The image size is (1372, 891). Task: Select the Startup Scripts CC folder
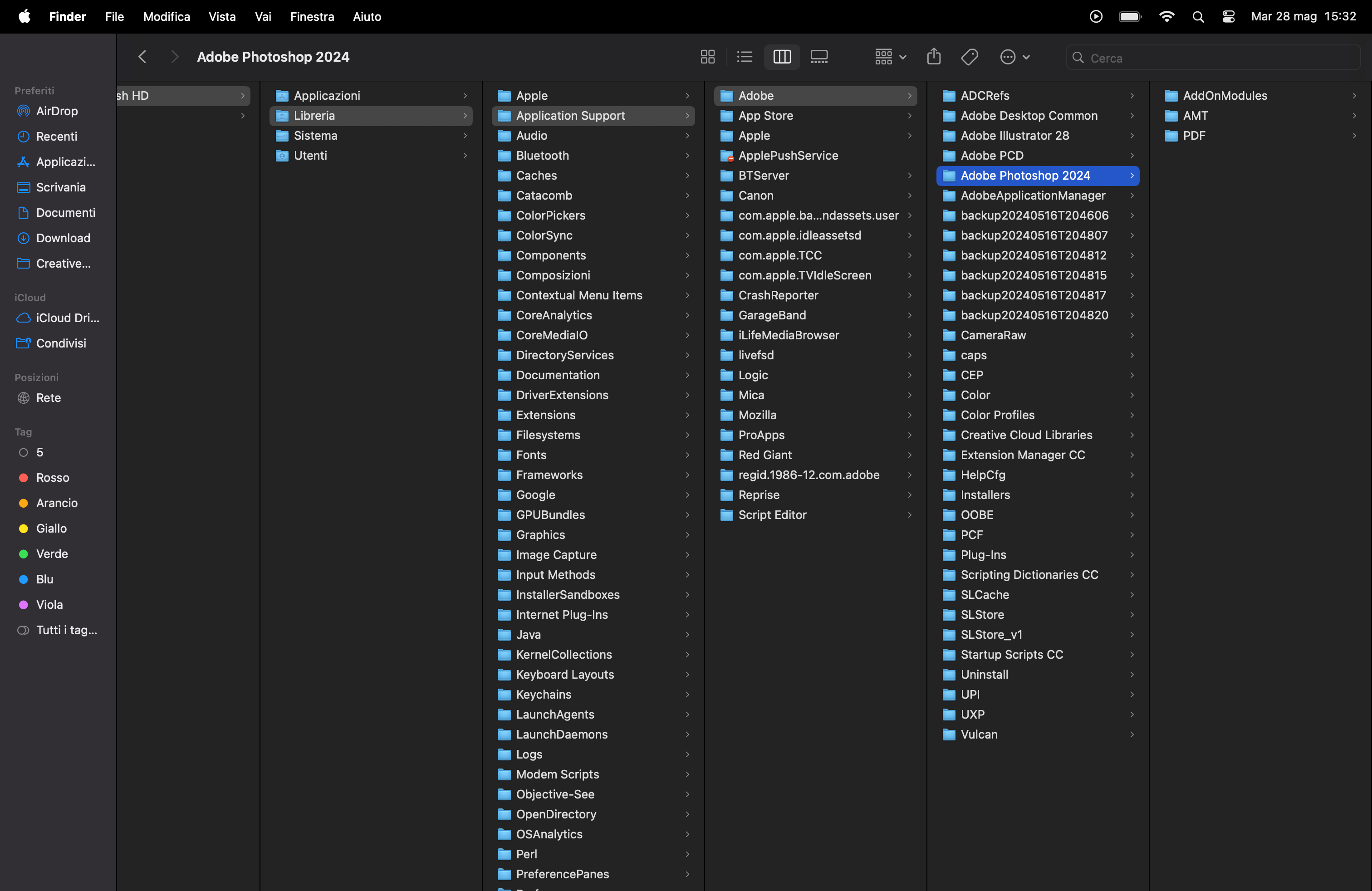[1038, 655]
